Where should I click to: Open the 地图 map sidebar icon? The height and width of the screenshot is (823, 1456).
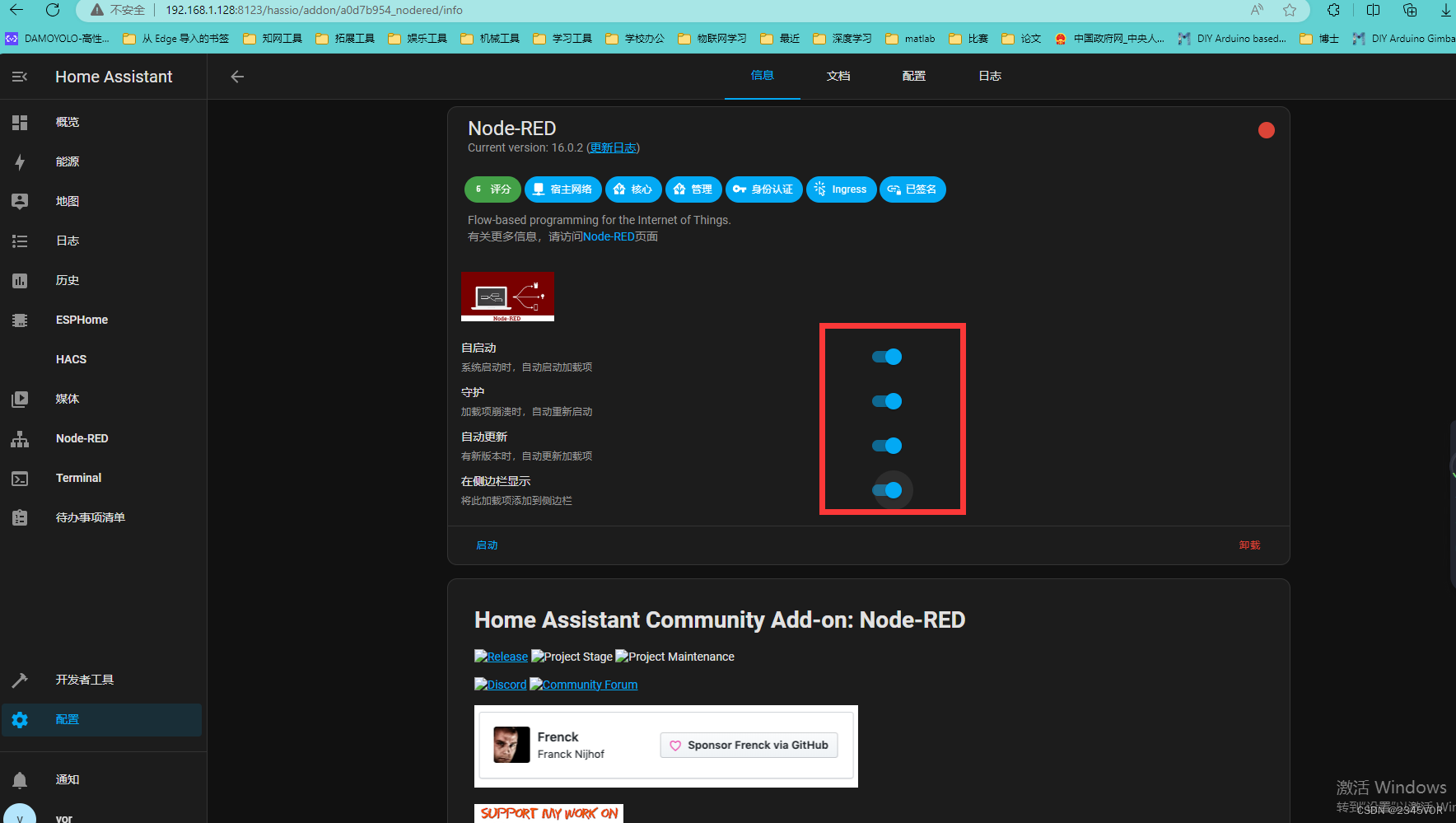[20, 201]
